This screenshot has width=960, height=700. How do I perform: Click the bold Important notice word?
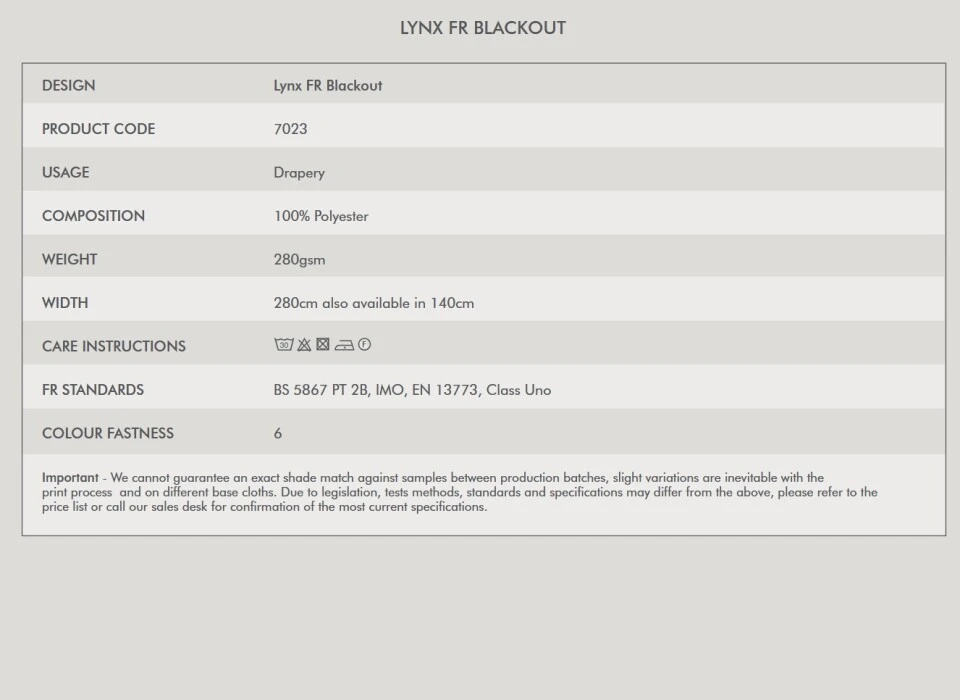70,478
